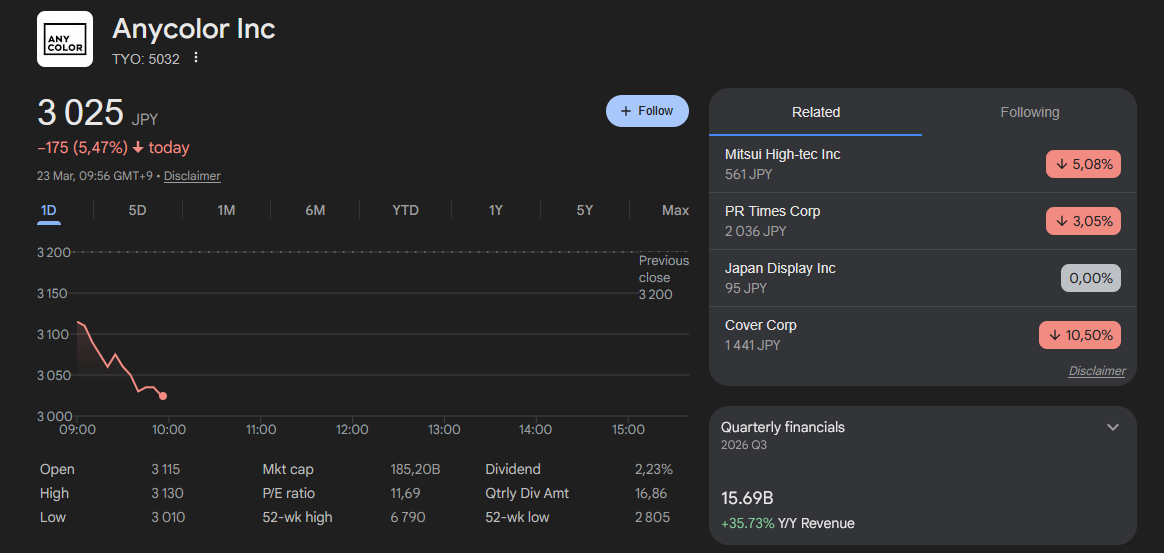Click the Qtrly Div Amt value 16,86
The height and width of the screenshot is (553, 1164).
651,494
